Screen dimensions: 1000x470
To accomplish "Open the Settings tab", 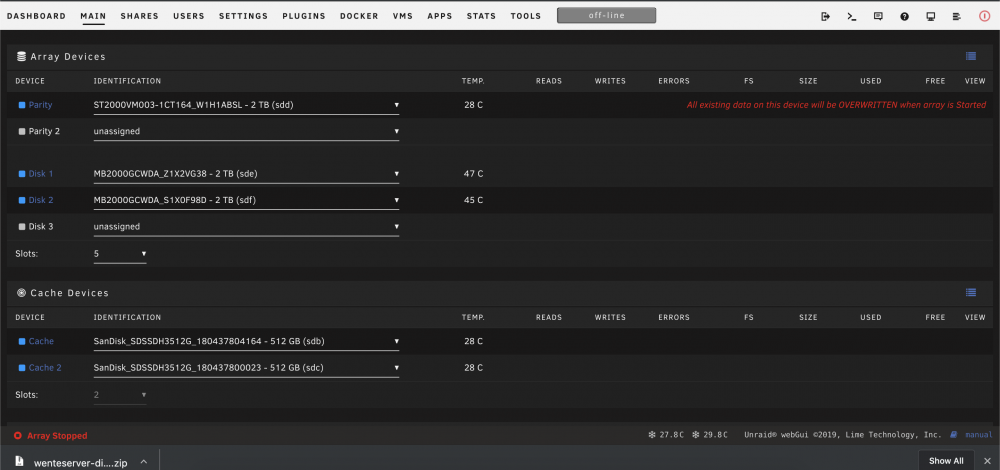I will [x=244, y=16].
